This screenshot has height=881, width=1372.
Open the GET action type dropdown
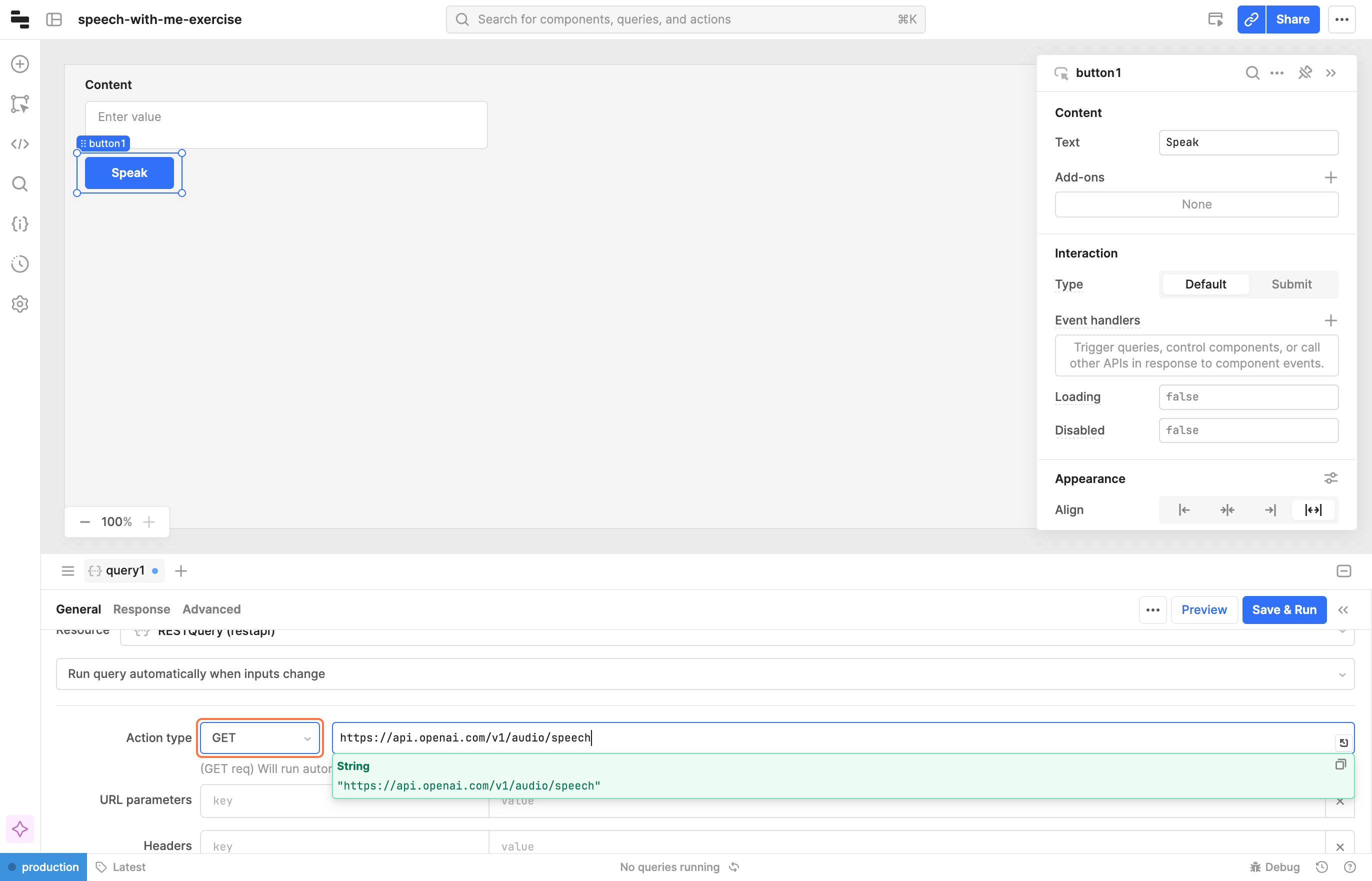[260, 738]
